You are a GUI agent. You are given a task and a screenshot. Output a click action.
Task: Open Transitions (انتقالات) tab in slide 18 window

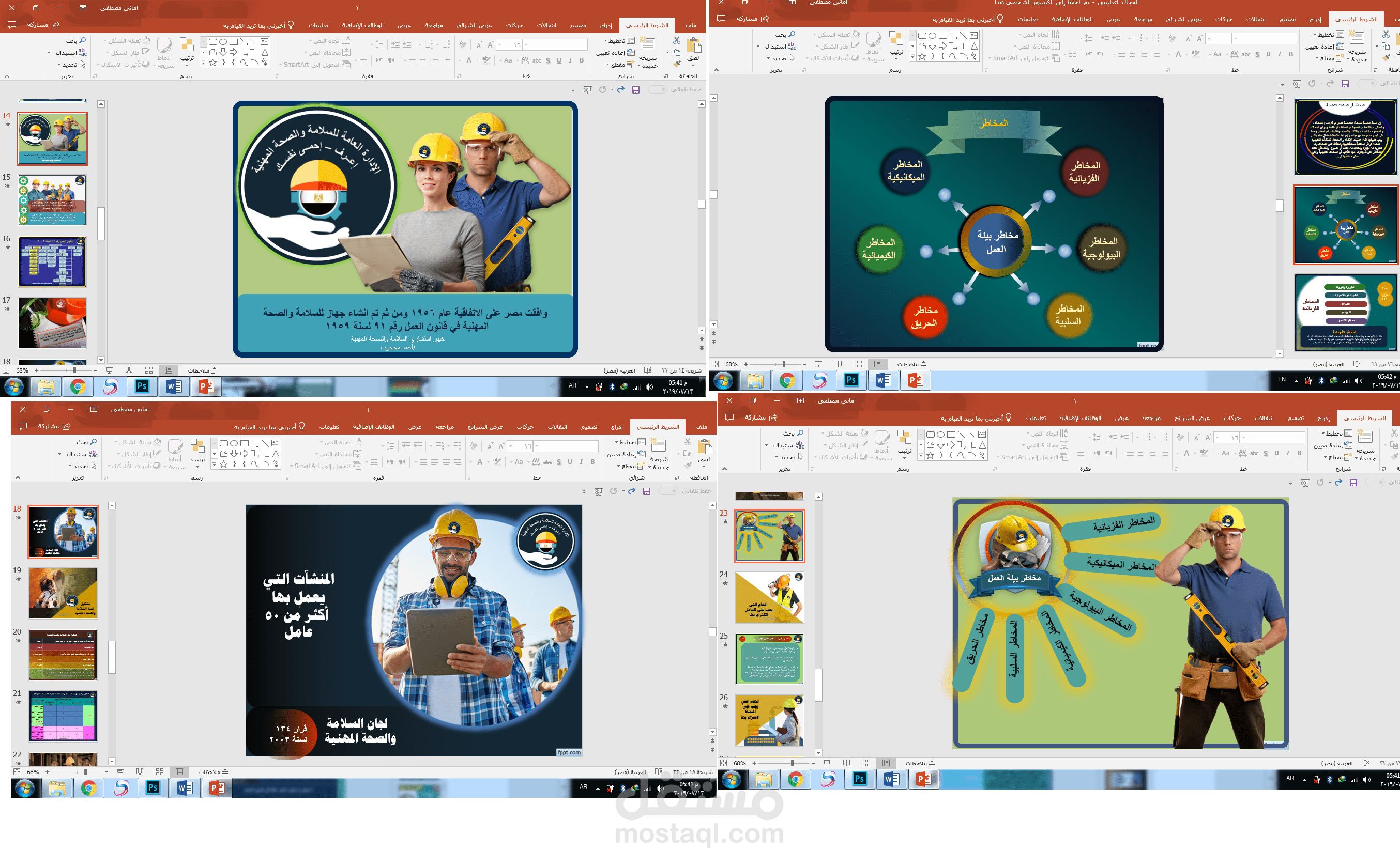click(x=557, y=427)
